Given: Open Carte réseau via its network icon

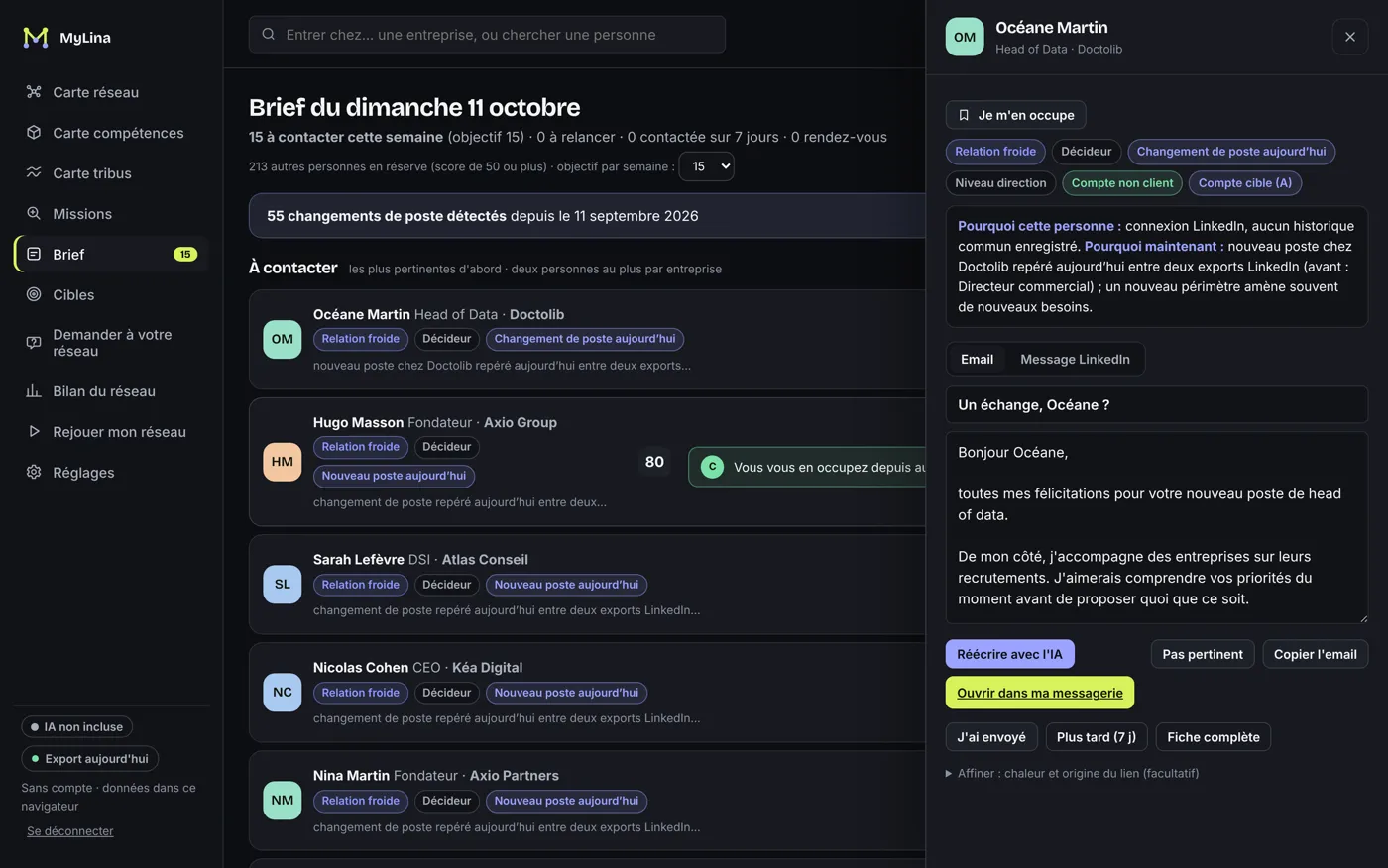Looking at the screenshot, I should point(34,92).
